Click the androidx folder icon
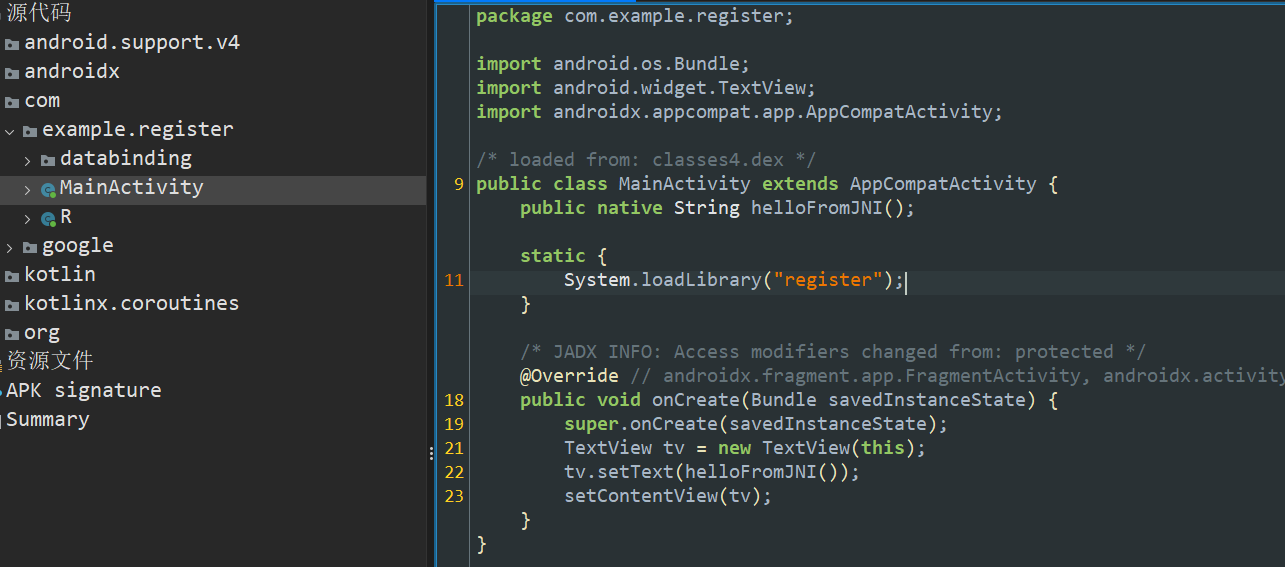 tap(12, 73)
